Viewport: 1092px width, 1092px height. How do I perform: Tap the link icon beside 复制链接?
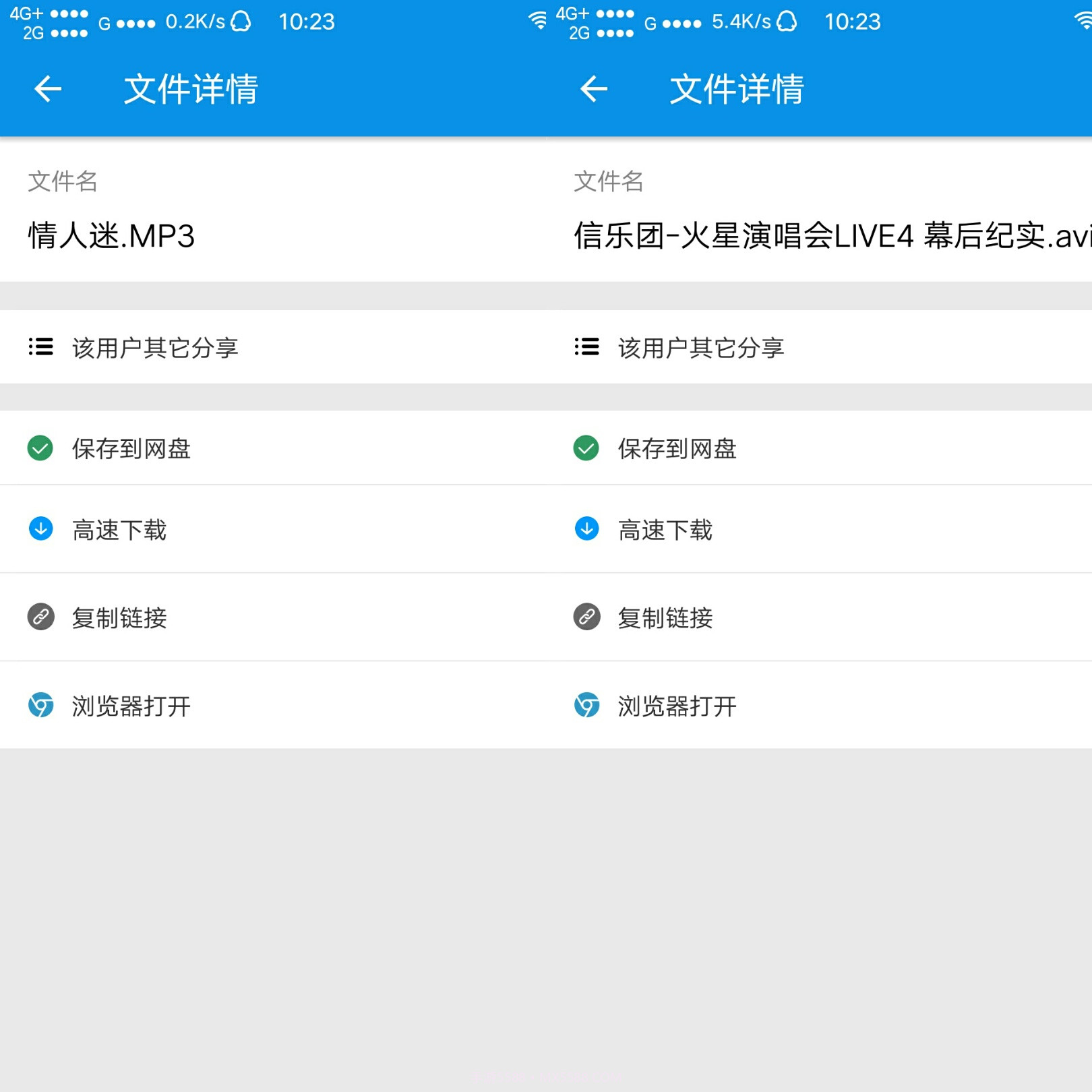pos(40,617)
